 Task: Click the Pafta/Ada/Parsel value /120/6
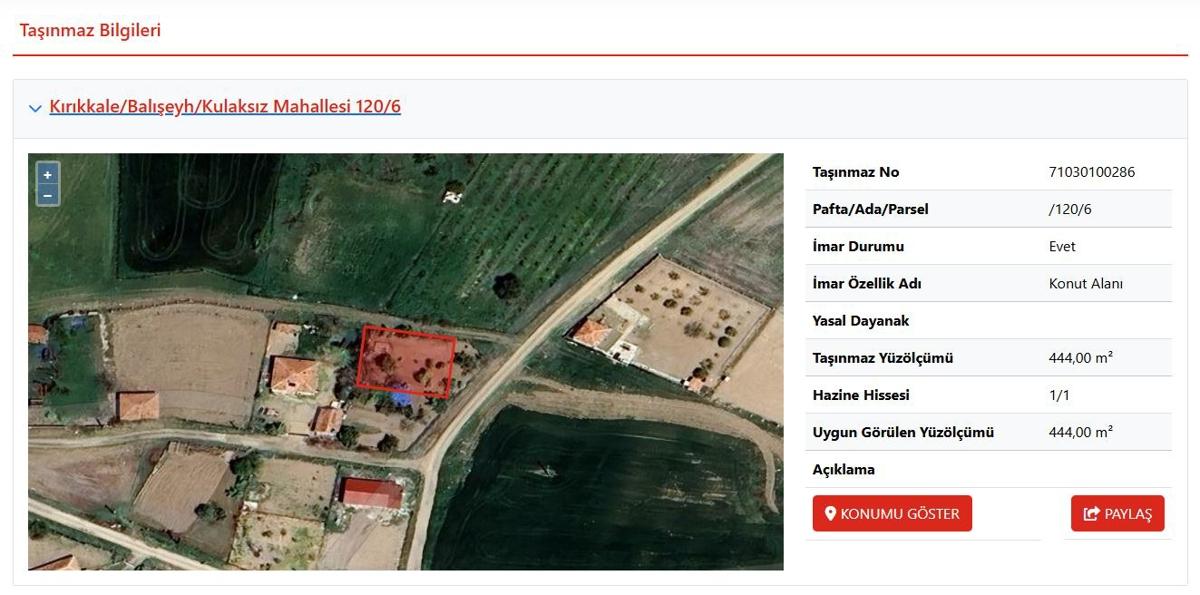1069,209
